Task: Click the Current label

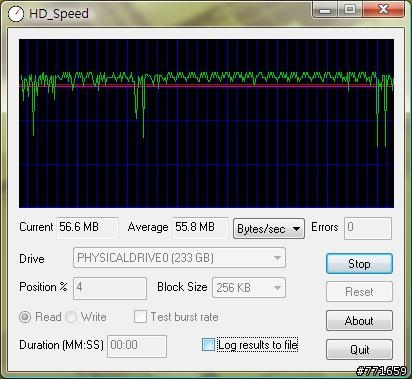Action: 36,227
